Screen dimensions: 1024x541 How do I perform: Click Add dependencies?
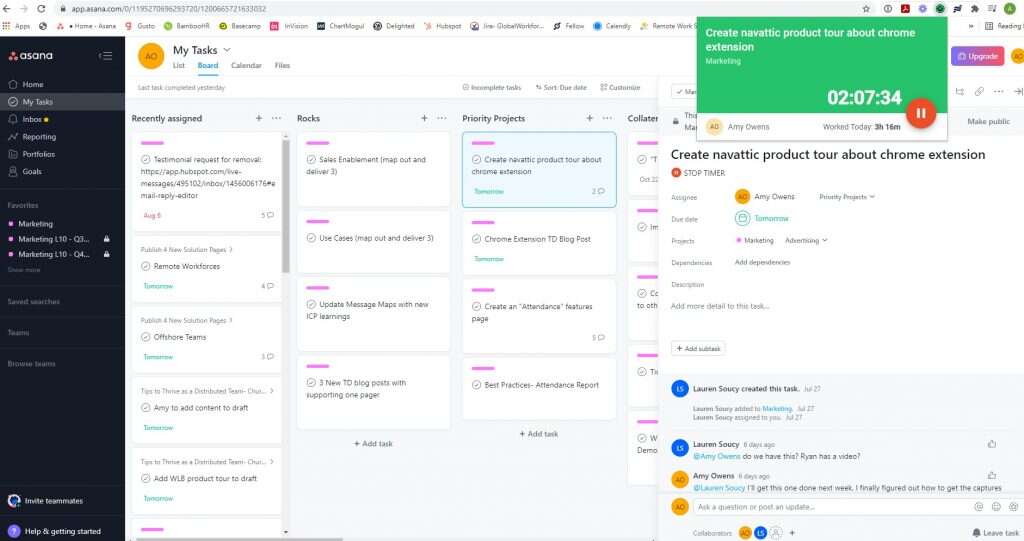(x=762, y=262)
